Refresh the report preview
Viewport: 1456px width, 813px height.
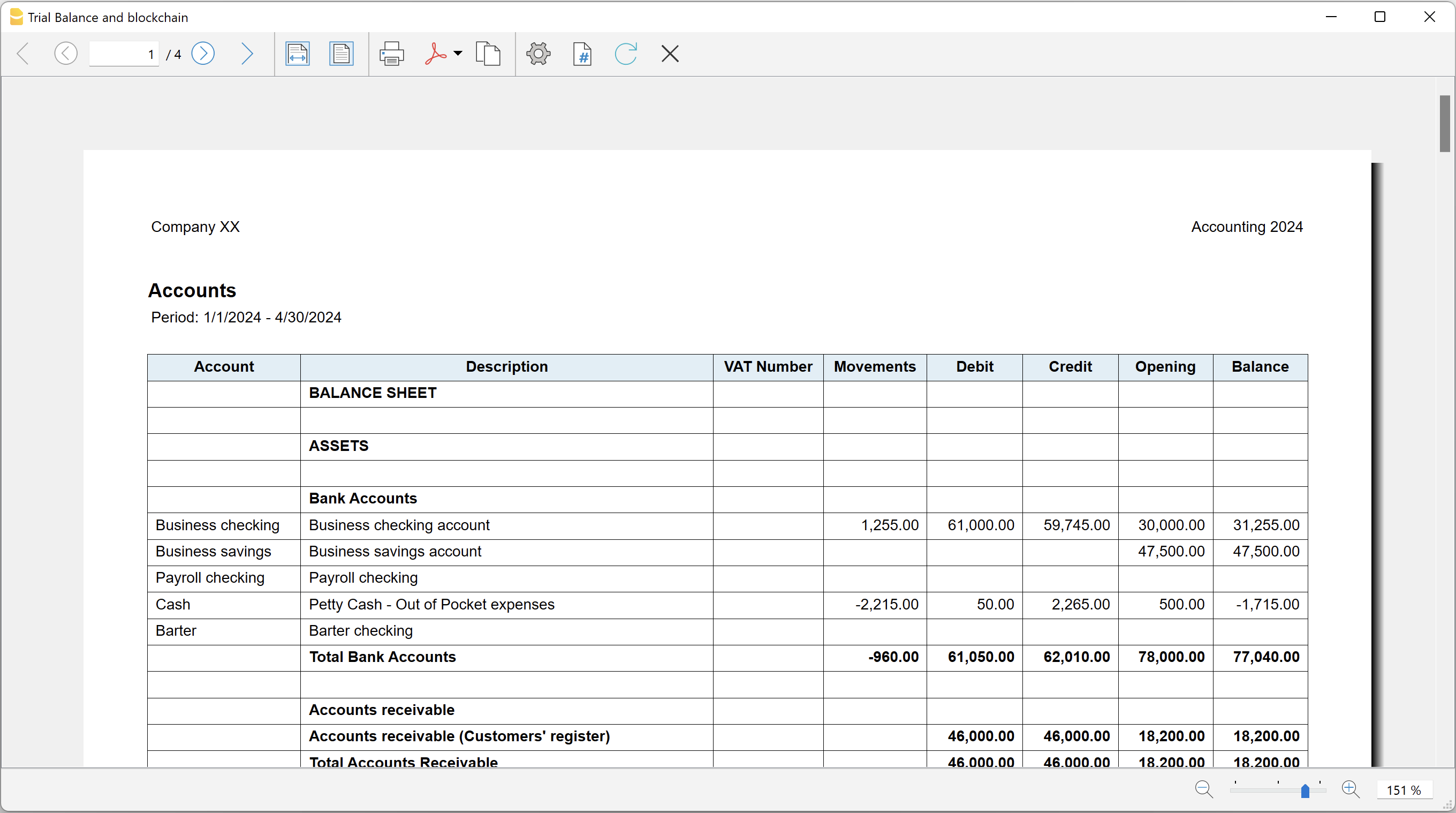(x=626, y=54)
